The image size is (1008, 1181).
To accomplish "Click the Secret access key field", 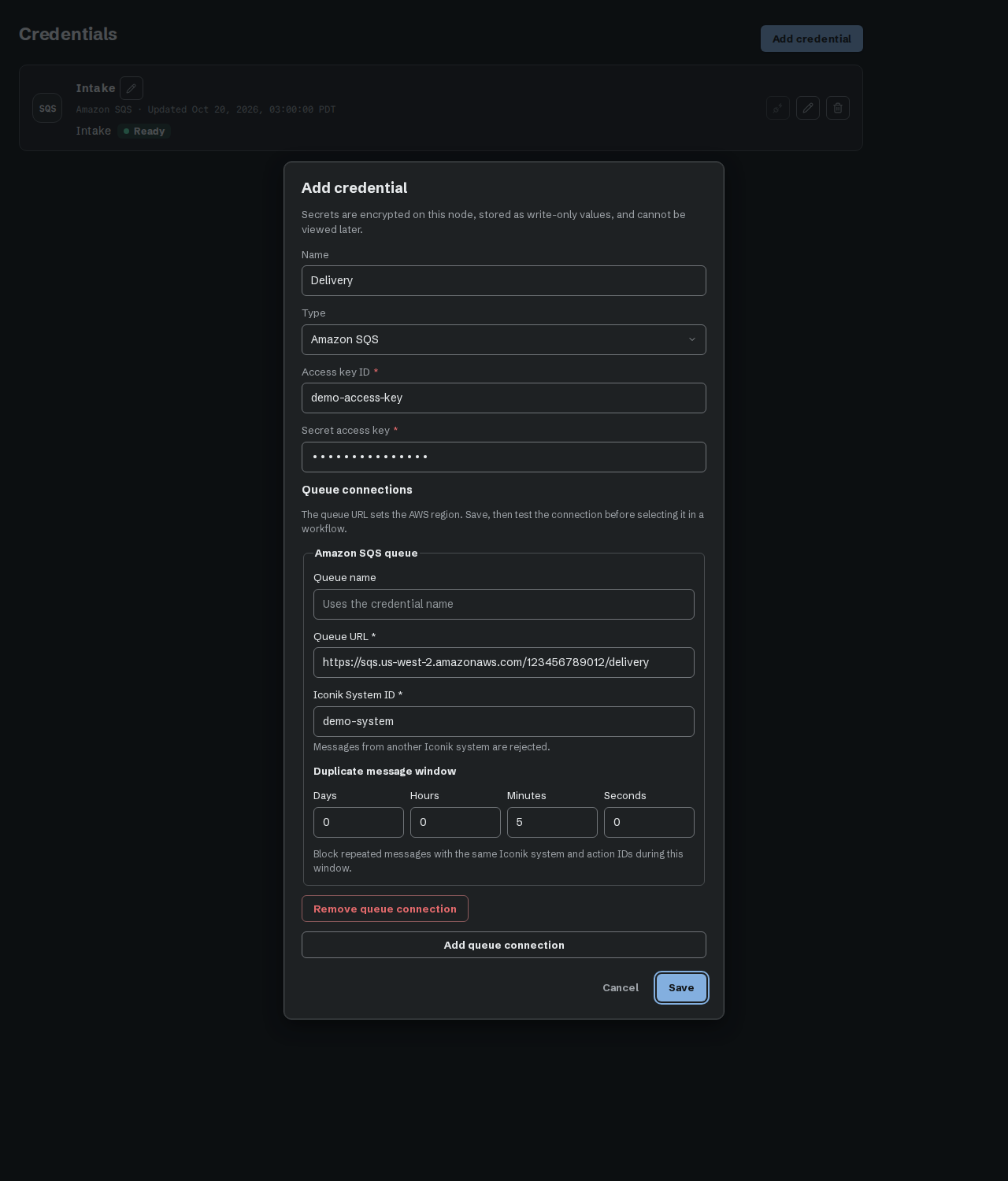I will tap(504, 457).
